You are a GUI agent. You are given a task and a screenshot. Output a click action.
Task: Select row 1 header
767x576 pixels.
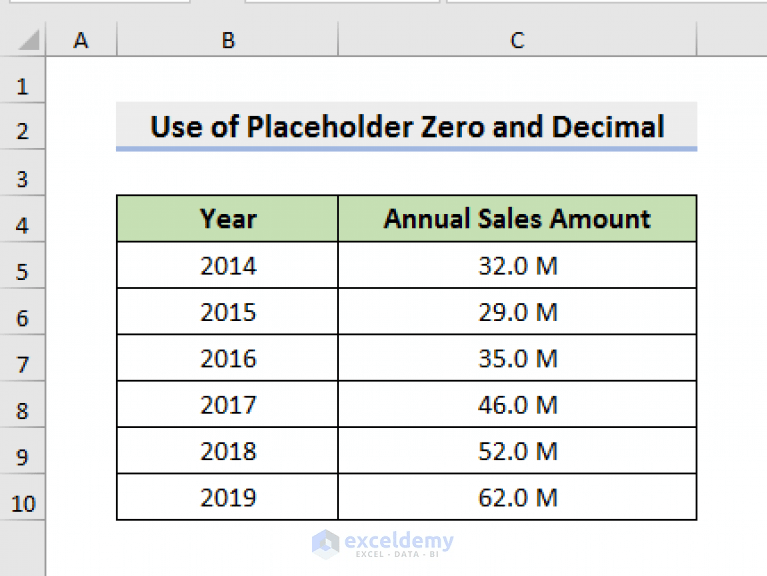(23, 80)
